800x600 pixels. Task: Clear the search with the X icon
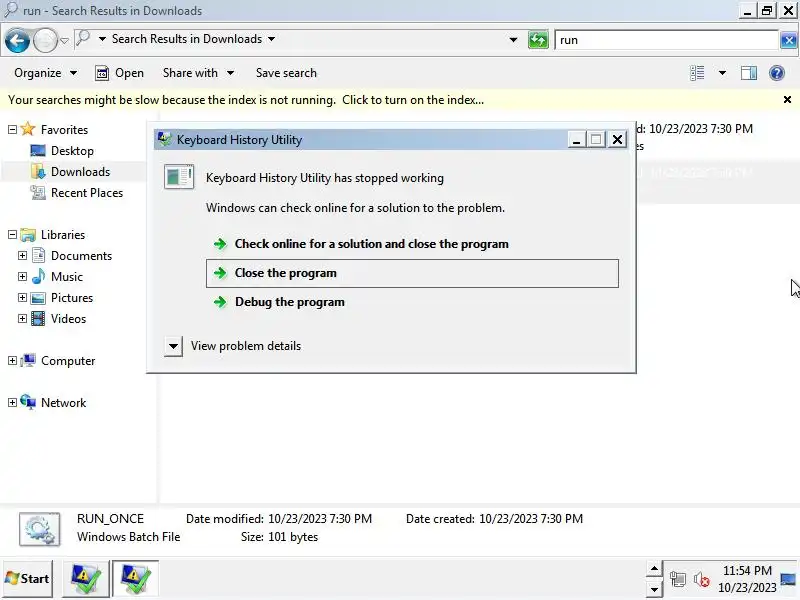point(788,40)
